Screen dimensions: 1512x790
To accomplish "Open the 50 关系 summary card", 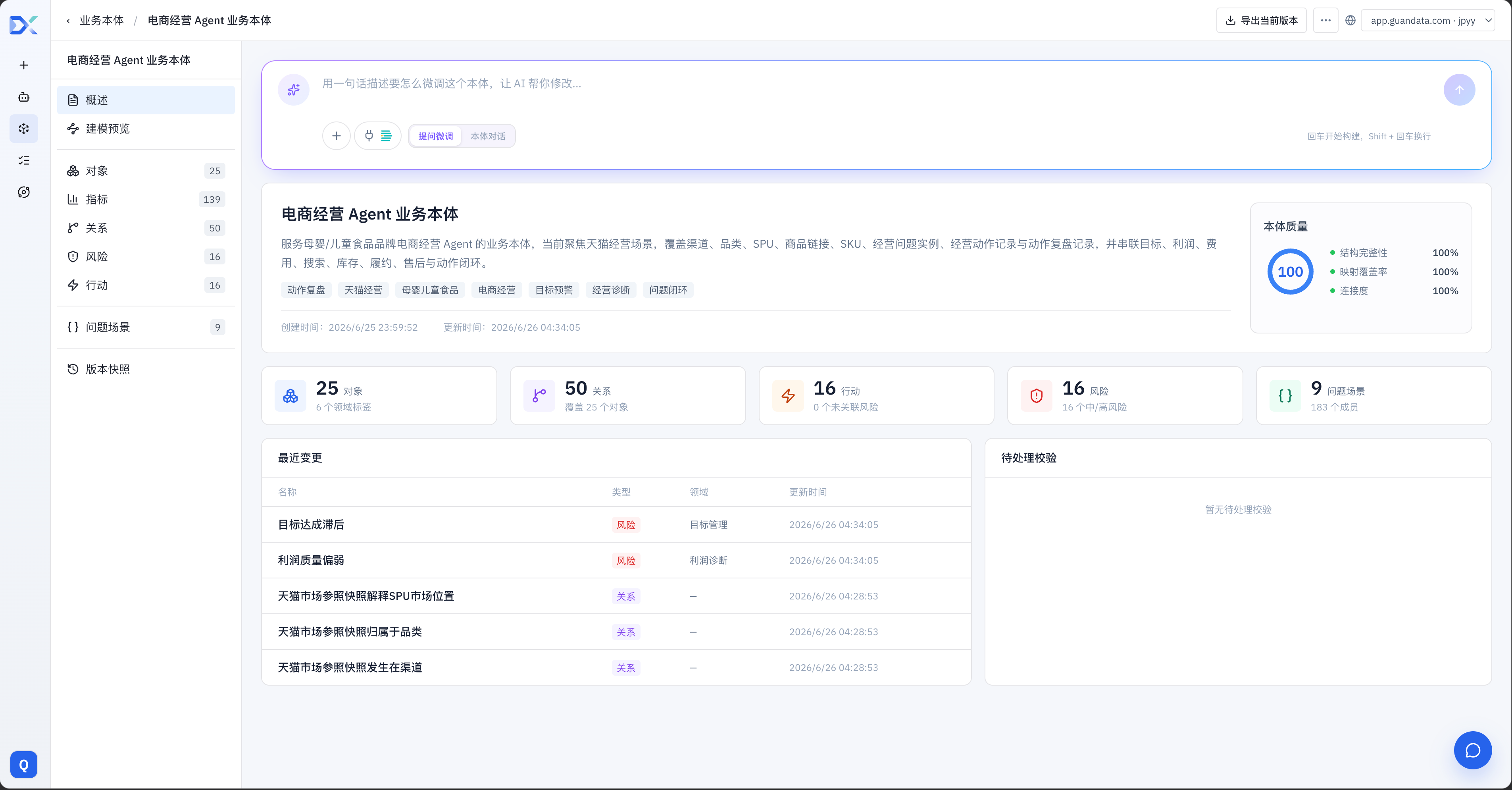I will 627,396.
